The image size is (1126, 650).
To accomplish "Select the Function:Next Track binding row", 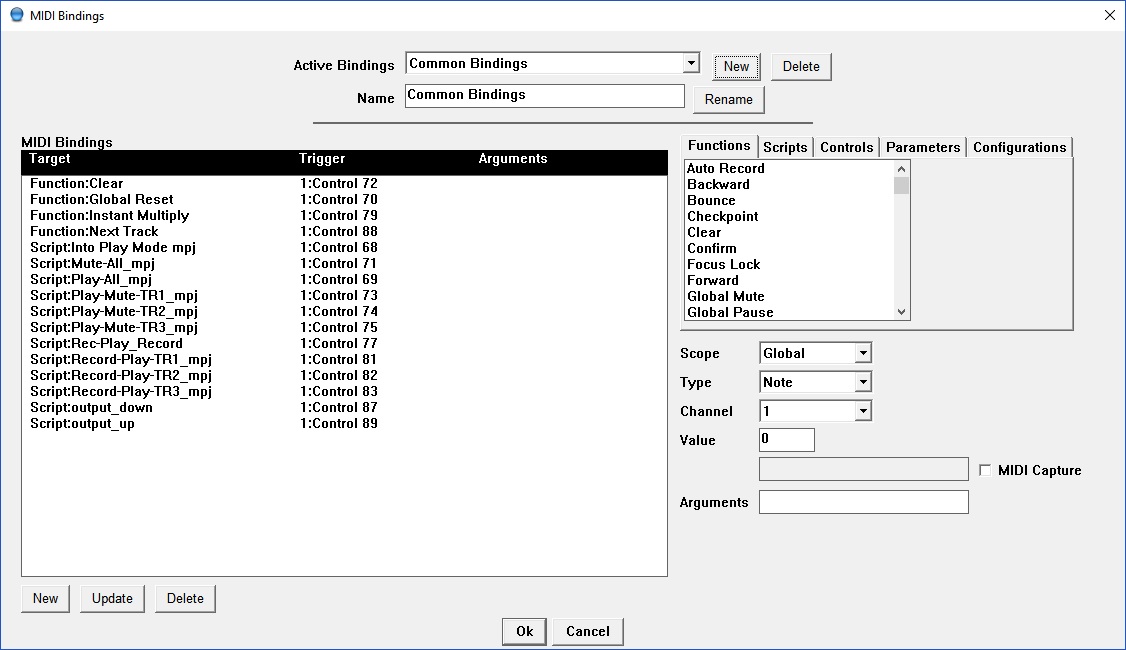I will [x=344, y=231].
